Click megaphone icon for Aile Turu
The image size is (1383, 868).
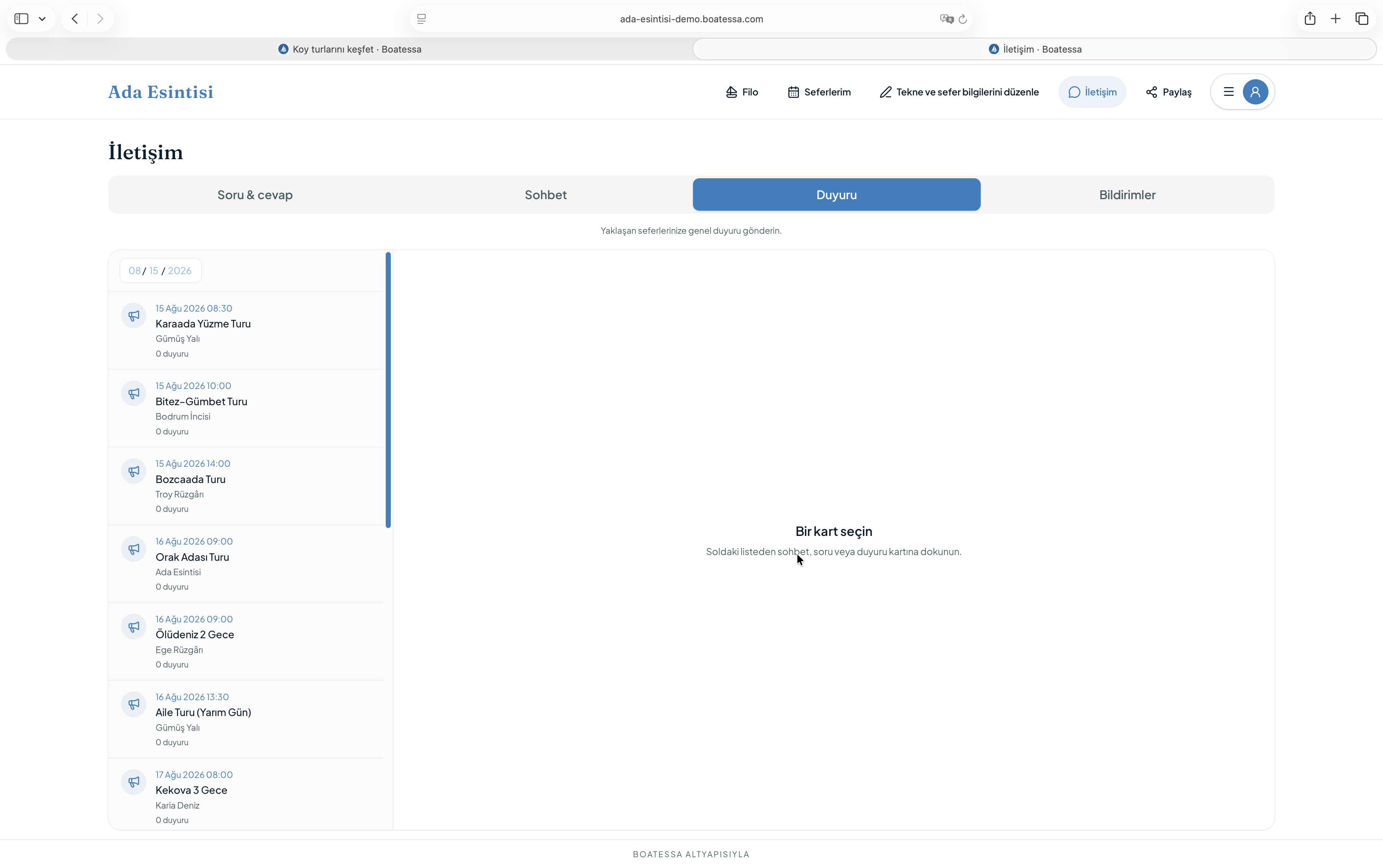pos(134,704)
